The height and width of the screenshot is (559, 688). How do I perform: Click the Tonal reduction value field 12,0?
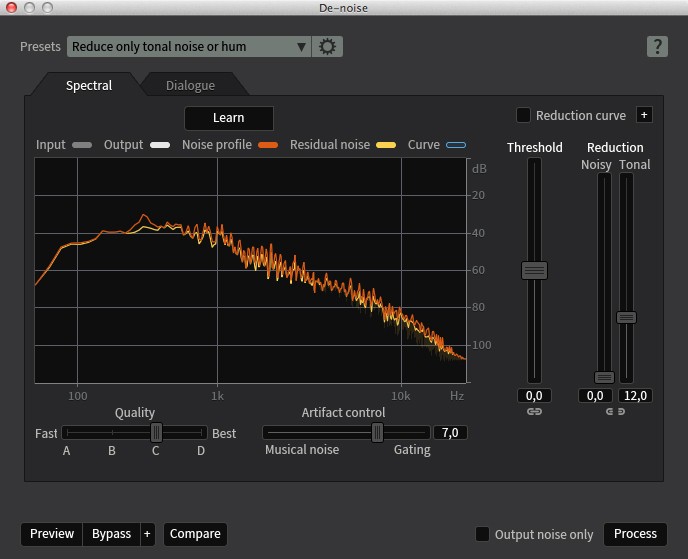tap(635, 396)
